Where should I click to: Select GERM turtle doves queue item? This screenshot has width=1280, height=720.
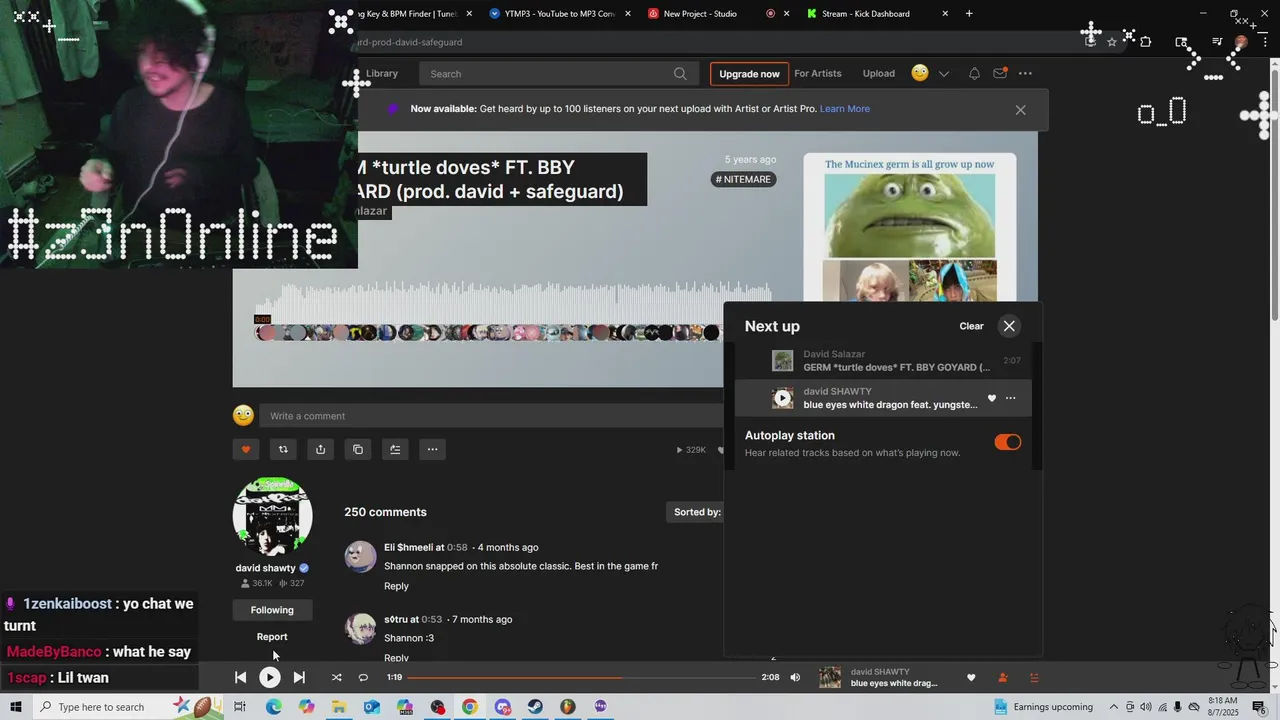coord(883,361)
